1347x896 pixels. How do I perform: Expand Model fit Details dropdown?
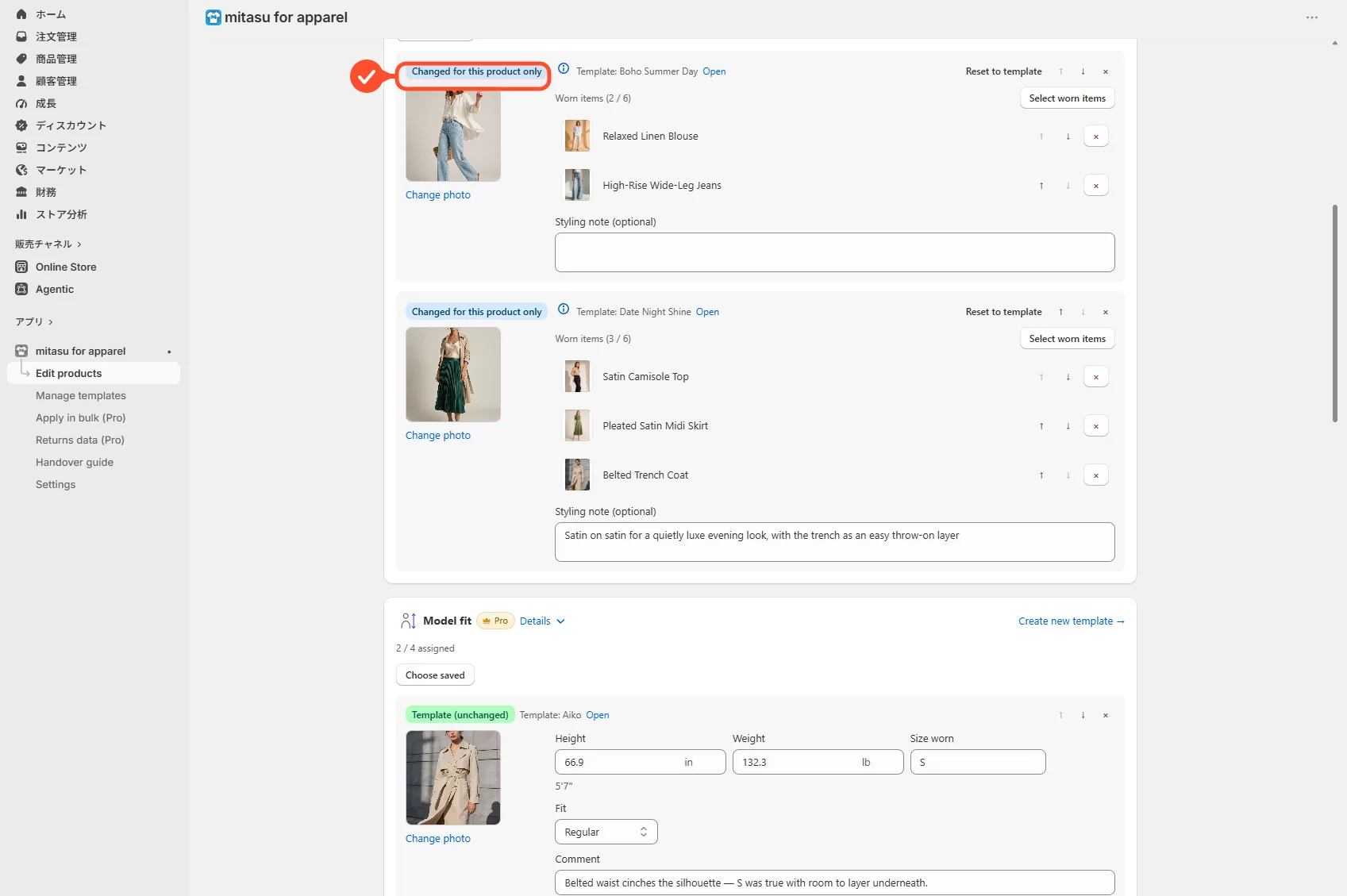point(542,621)
